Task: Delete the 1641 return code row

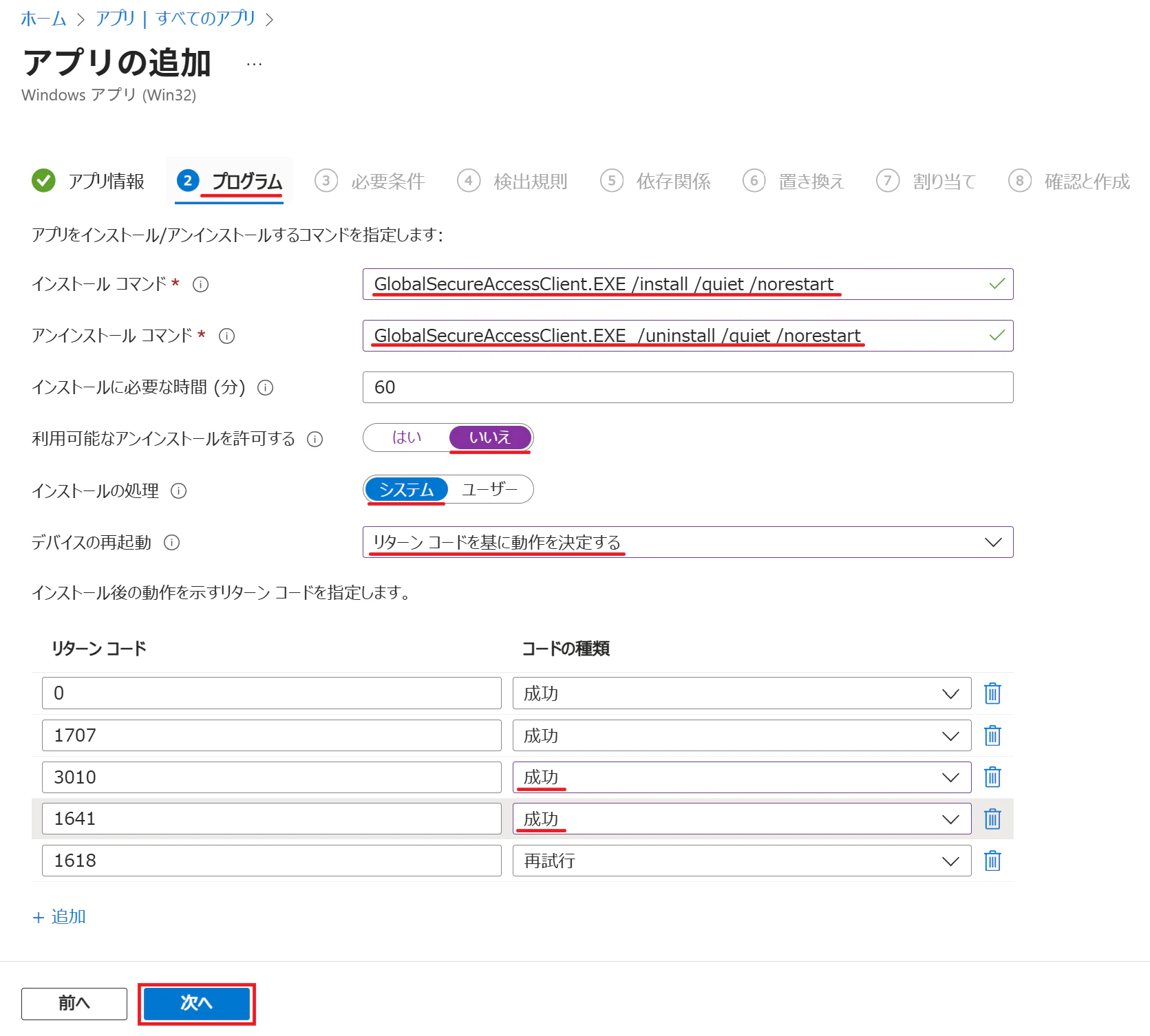Action: coord(992,819)
